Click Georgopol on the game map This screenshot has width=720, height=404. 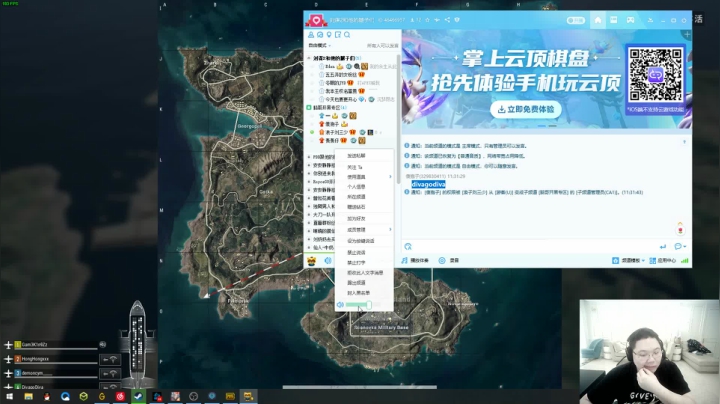(249, 126)
